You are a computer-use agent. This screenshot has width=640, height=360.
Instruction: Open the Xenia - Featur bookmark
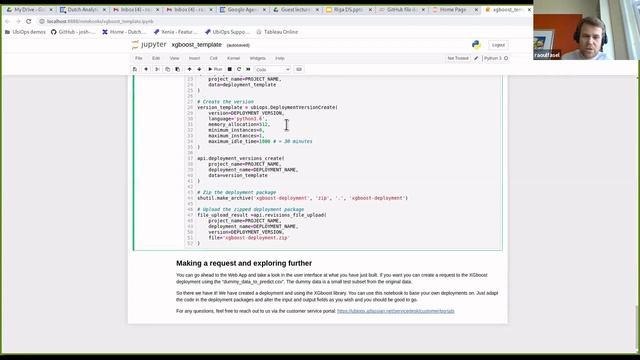coord(176,32)
